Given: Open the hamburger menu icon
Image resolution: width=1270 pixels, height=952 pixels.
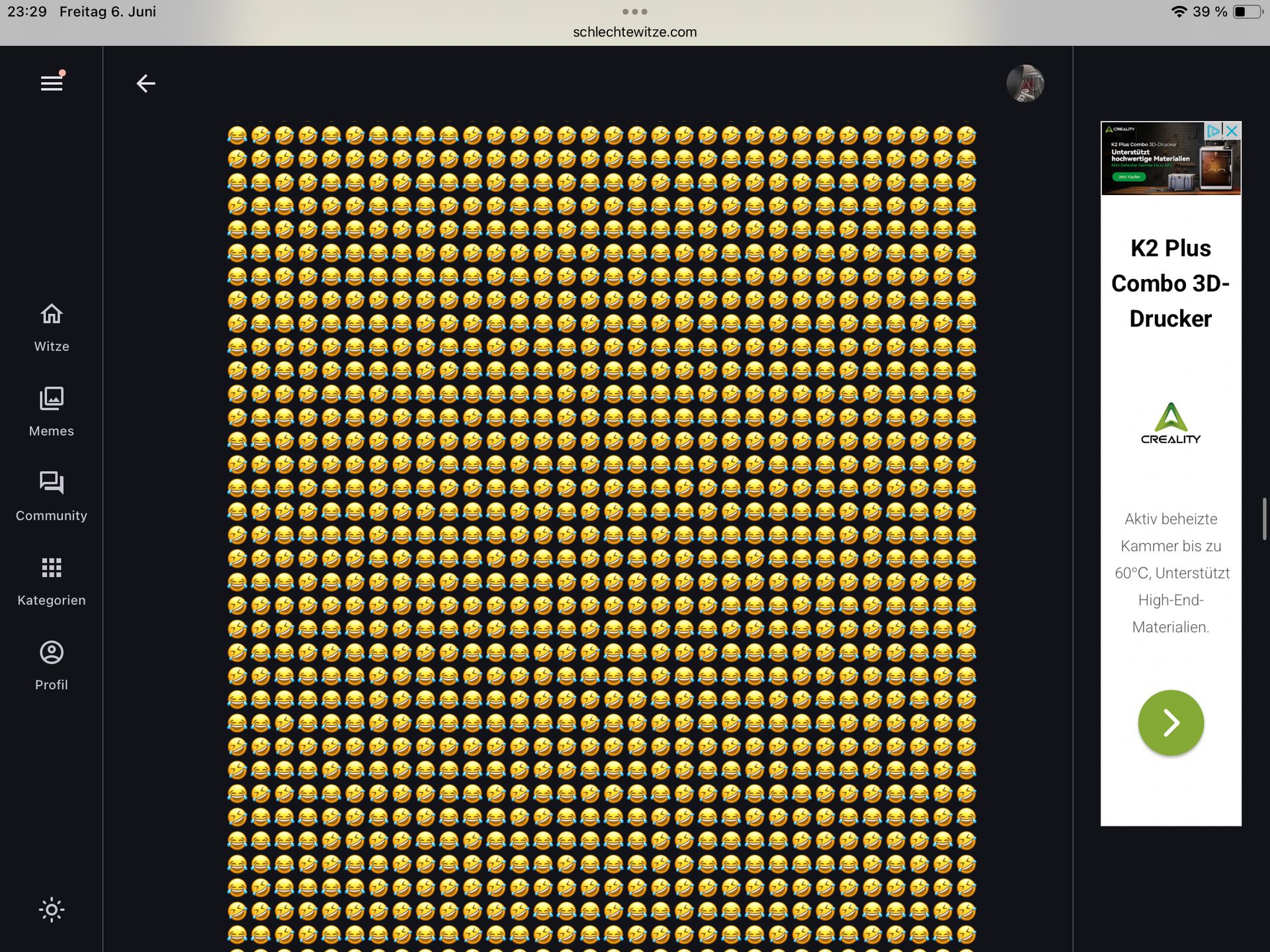Looking at the screenshot, I should (52, 83).
